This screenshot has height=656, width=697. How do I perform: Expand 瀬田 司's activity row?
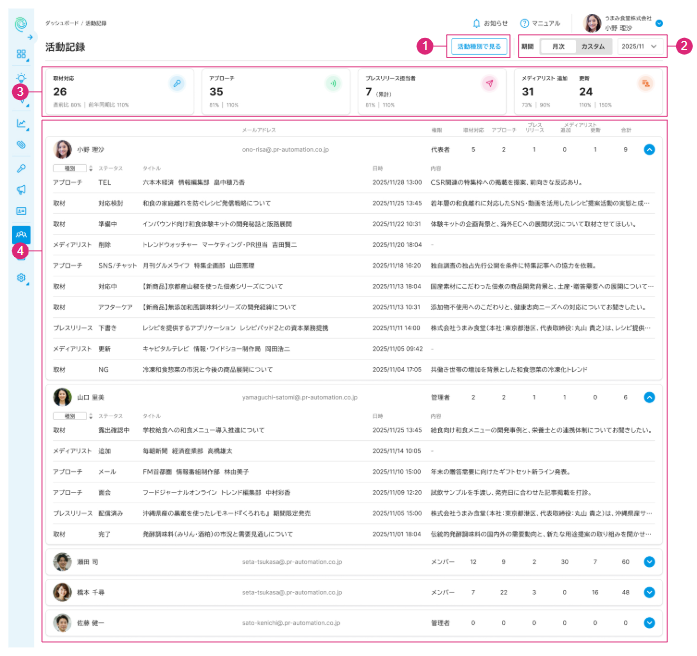pos(649,563)
